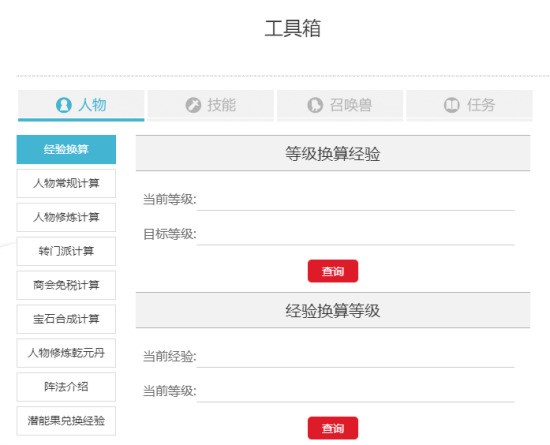Open 阵法介绍 from the sidebar
Image resolution: width=550 pixels, height=445 pixels.
pos(66,387)
